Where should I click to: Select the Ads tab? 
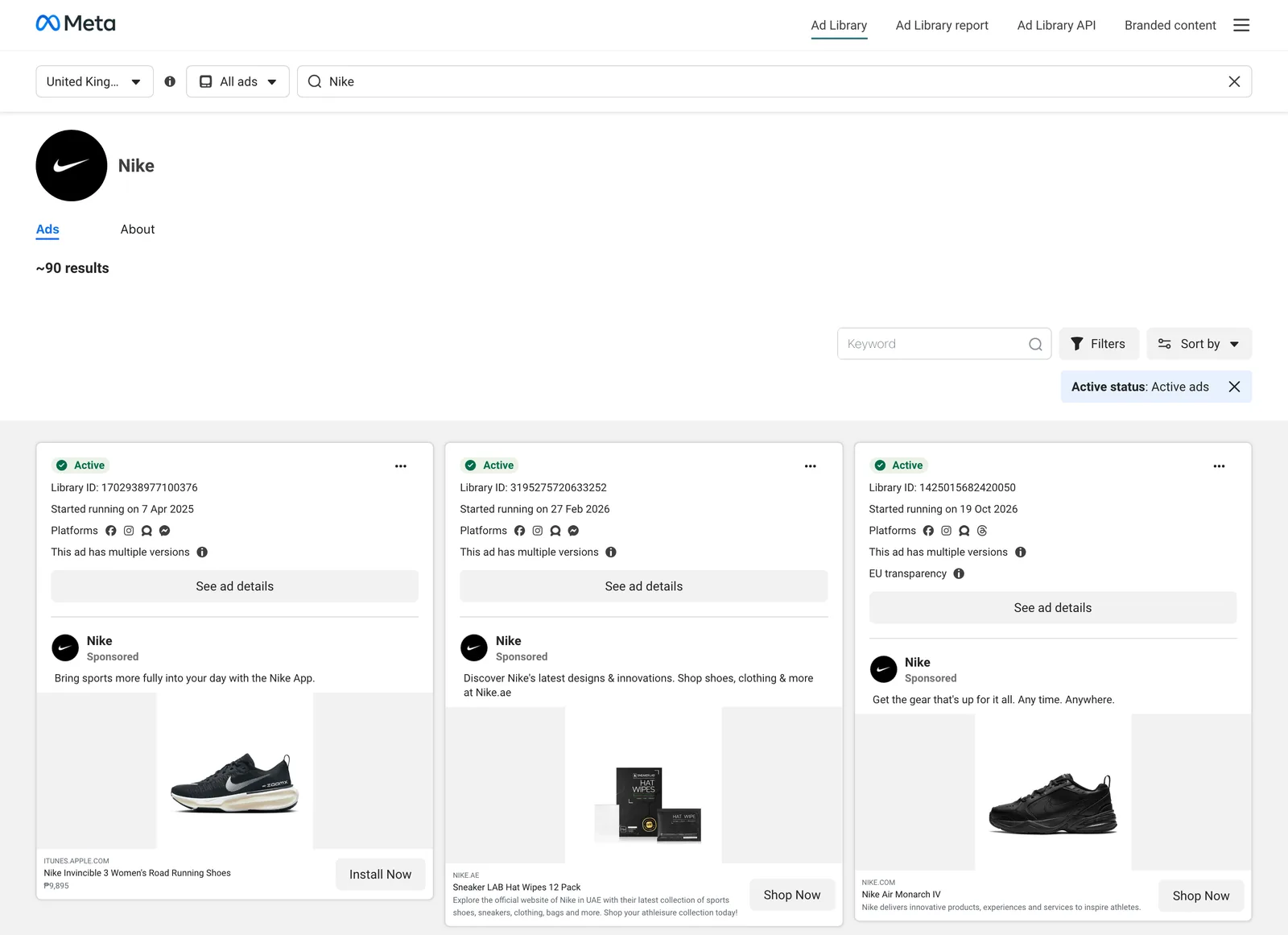pyautogui.click(x=47, y=230)
